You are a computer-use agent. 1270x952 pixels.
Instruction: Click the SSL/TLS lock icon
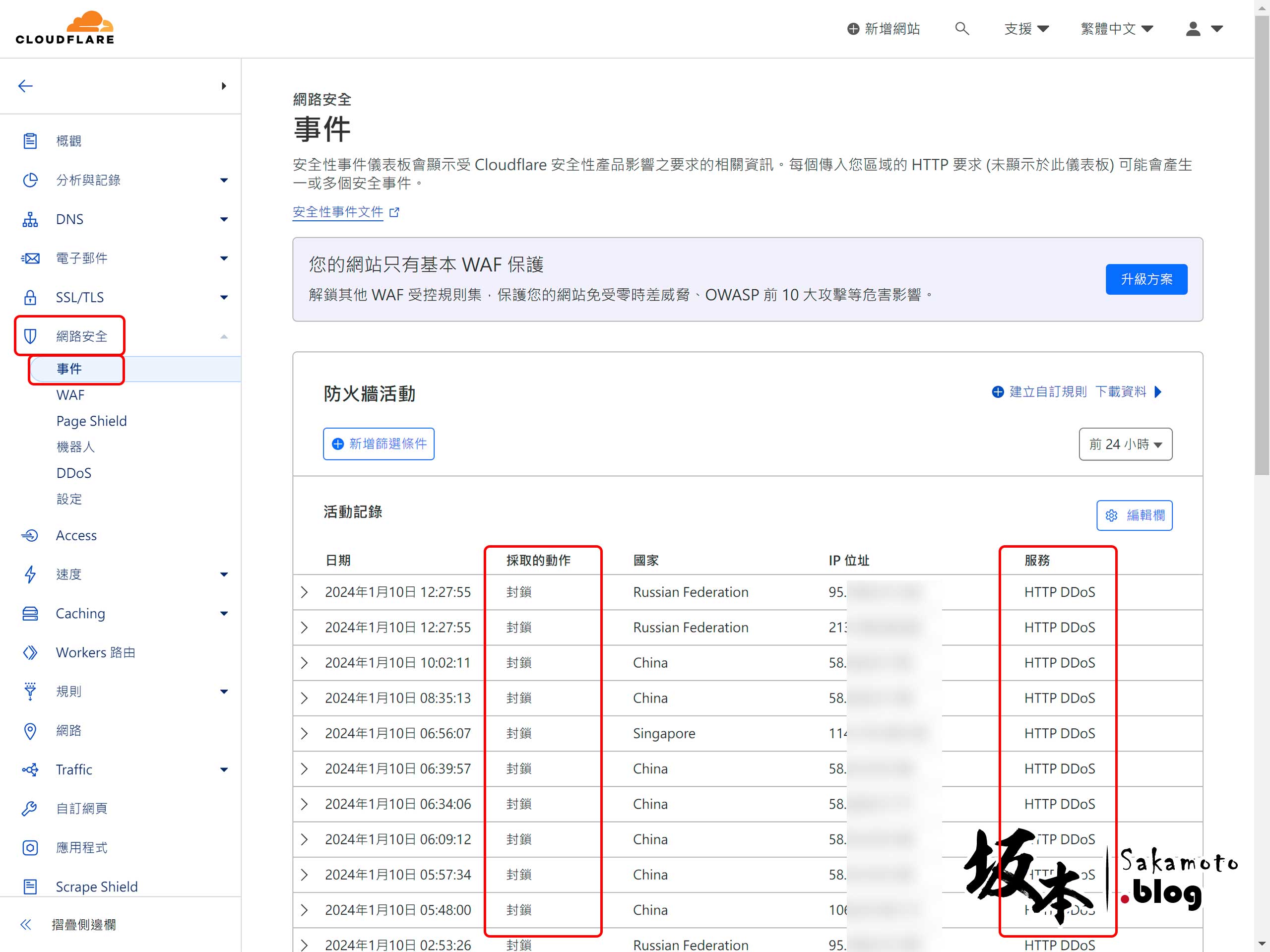tap(30, 298)
